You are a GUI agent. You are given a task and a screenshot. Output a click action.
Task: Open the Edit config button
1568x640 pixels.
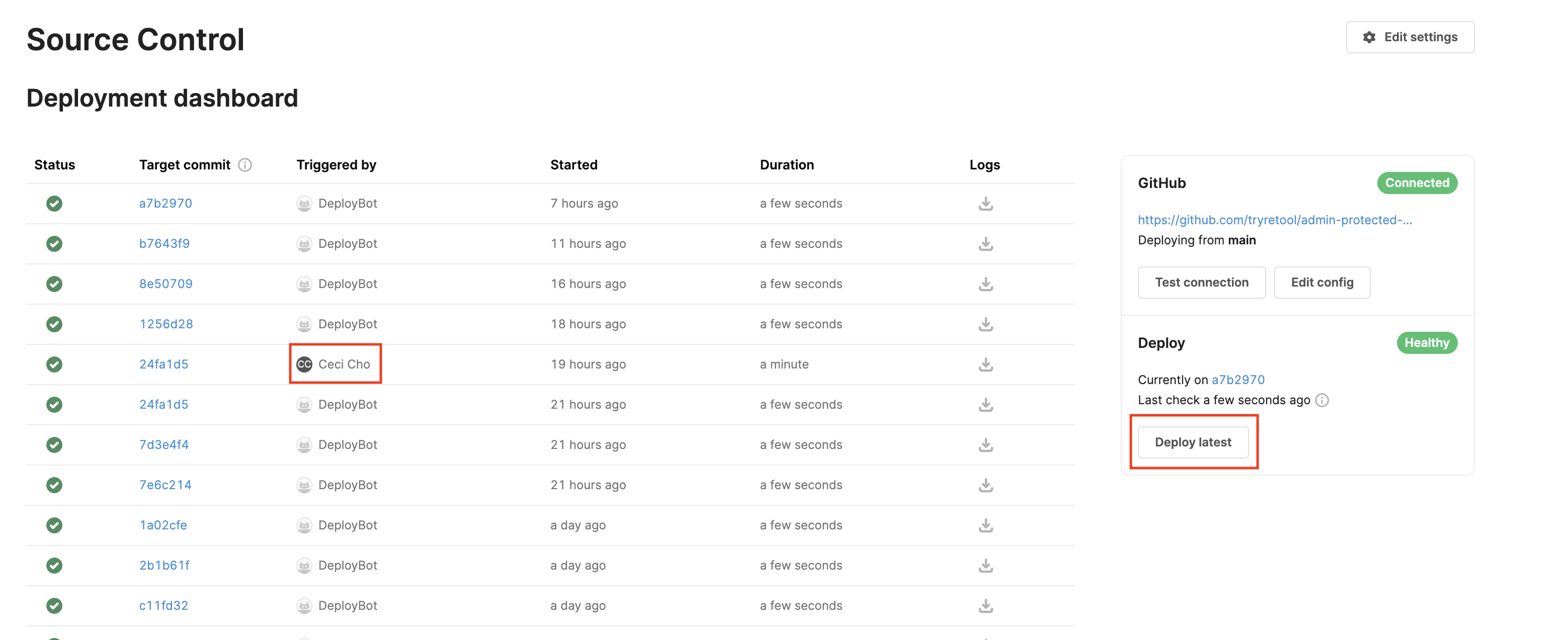coord(1322,282)
